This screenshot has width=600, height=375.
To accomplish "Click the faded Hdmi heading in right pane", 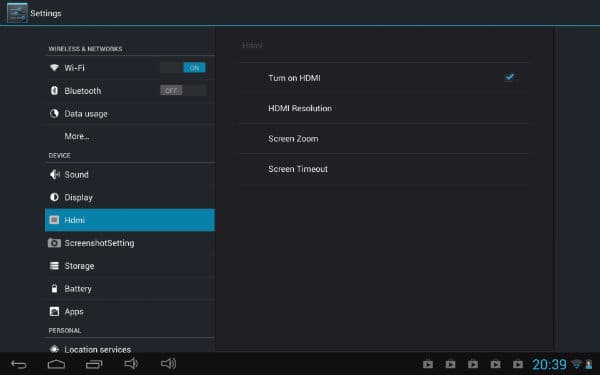I will pos(252,45).
